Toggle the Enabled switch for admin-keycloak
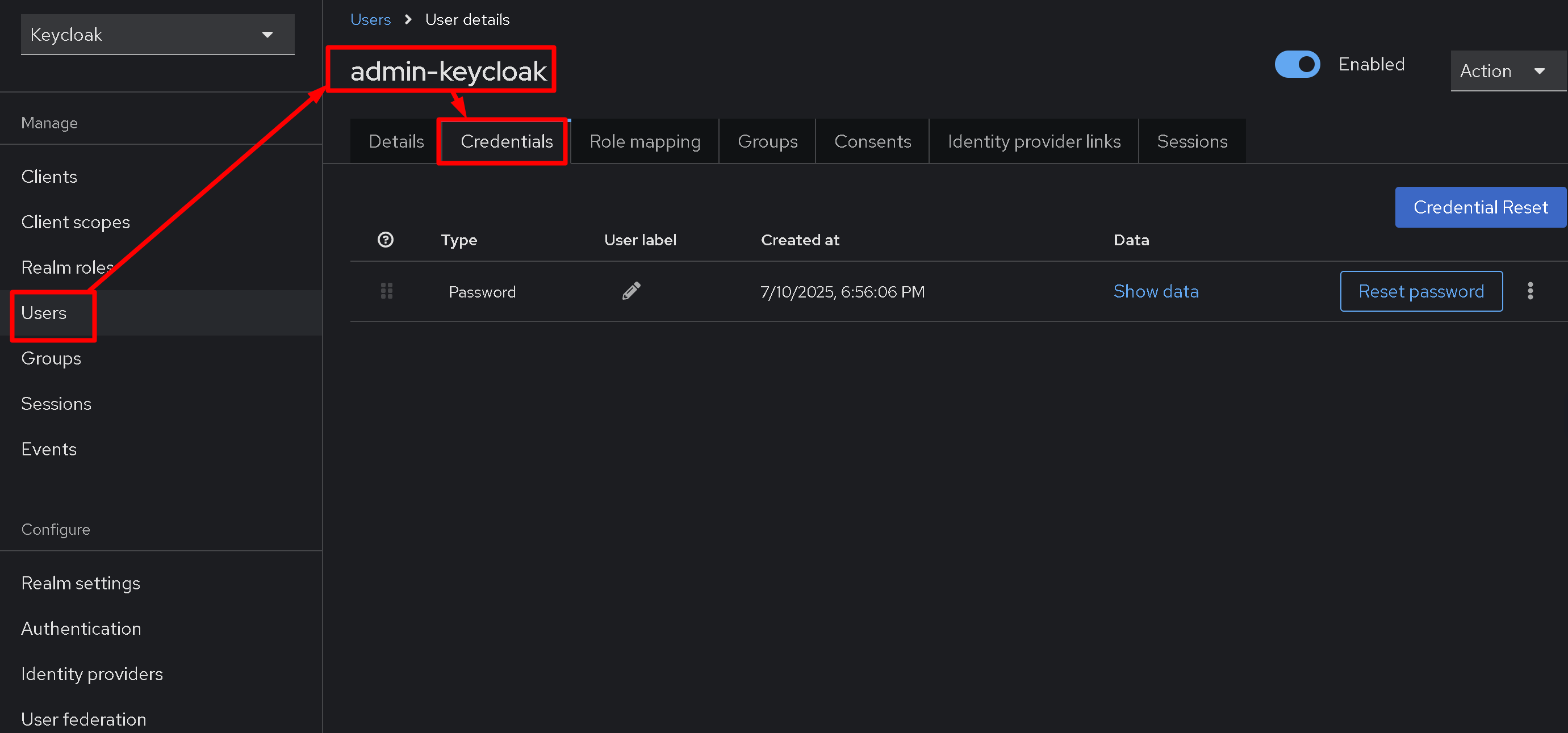Screen dimensions: 1568x733 click(1297, 64)
